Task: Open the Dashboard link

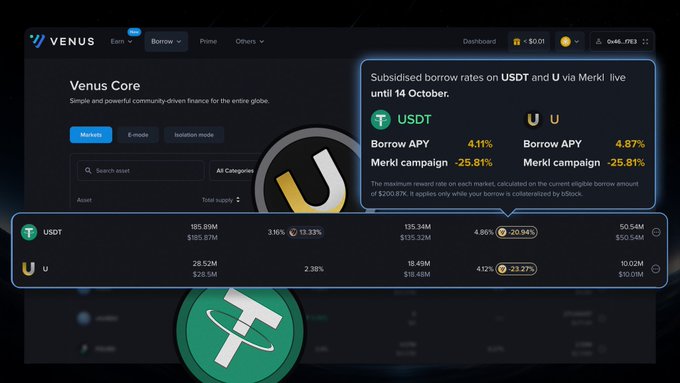Action: (x=479, y=41)
